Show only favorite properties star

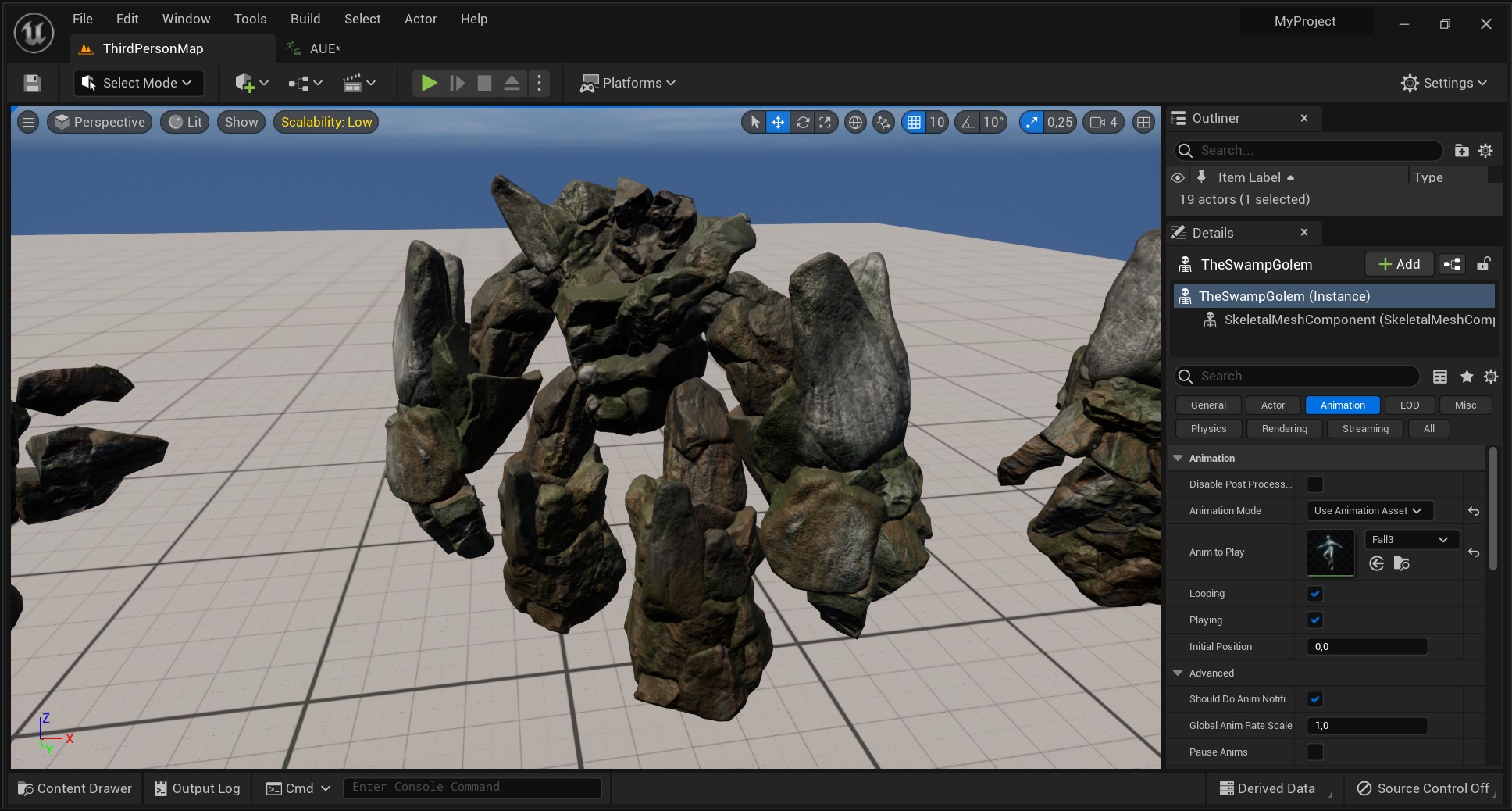pyautogui.click(x=1467, y=377)
